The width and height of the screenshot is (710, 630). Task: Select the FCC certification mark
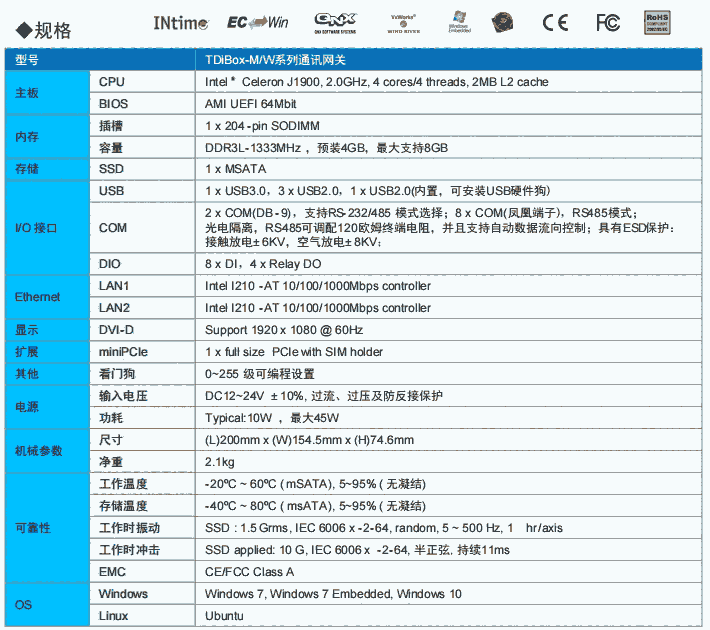607,22
